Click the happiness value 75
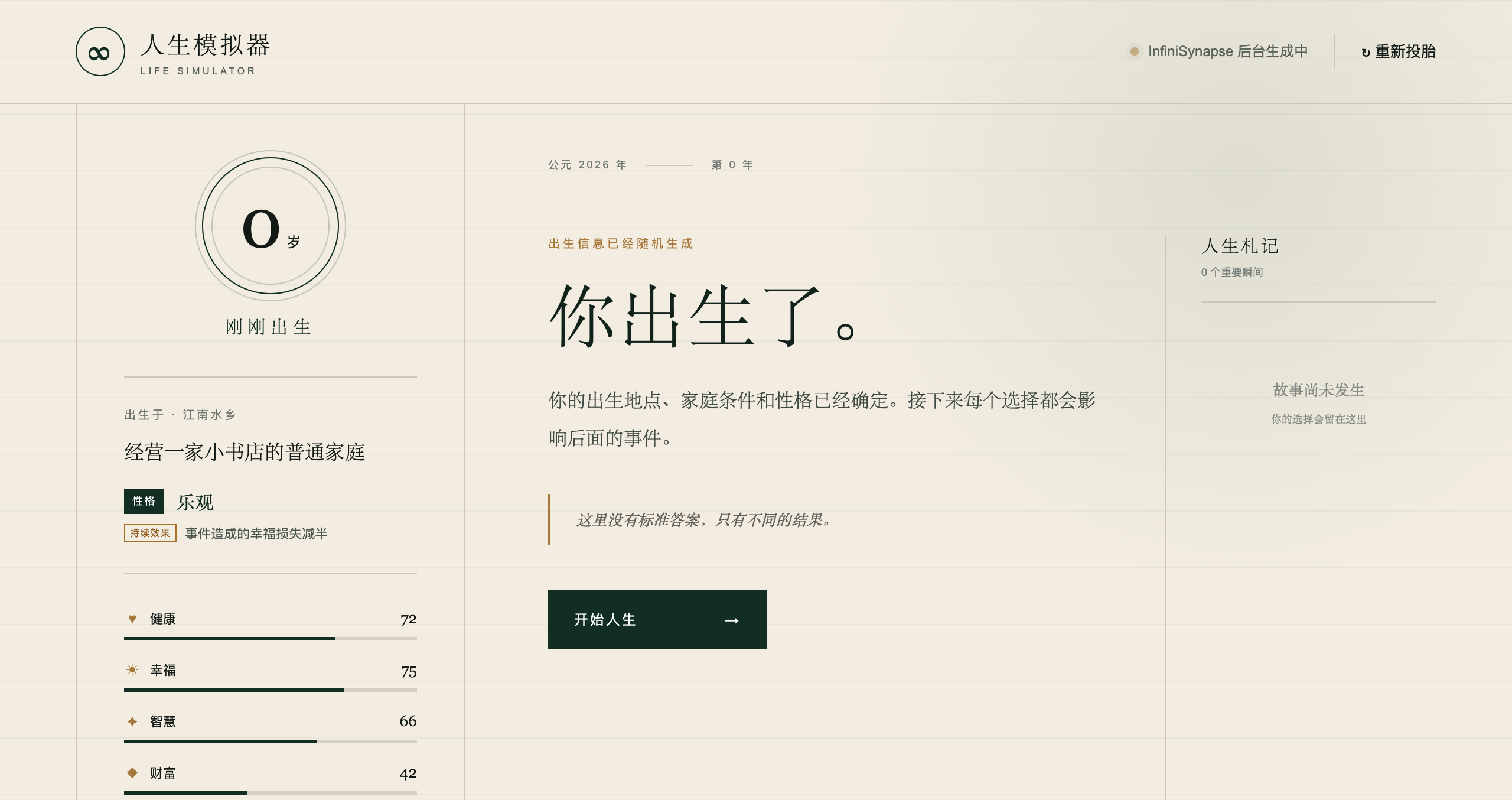This screenshot has height=800, width=1512. pos(409,672)
